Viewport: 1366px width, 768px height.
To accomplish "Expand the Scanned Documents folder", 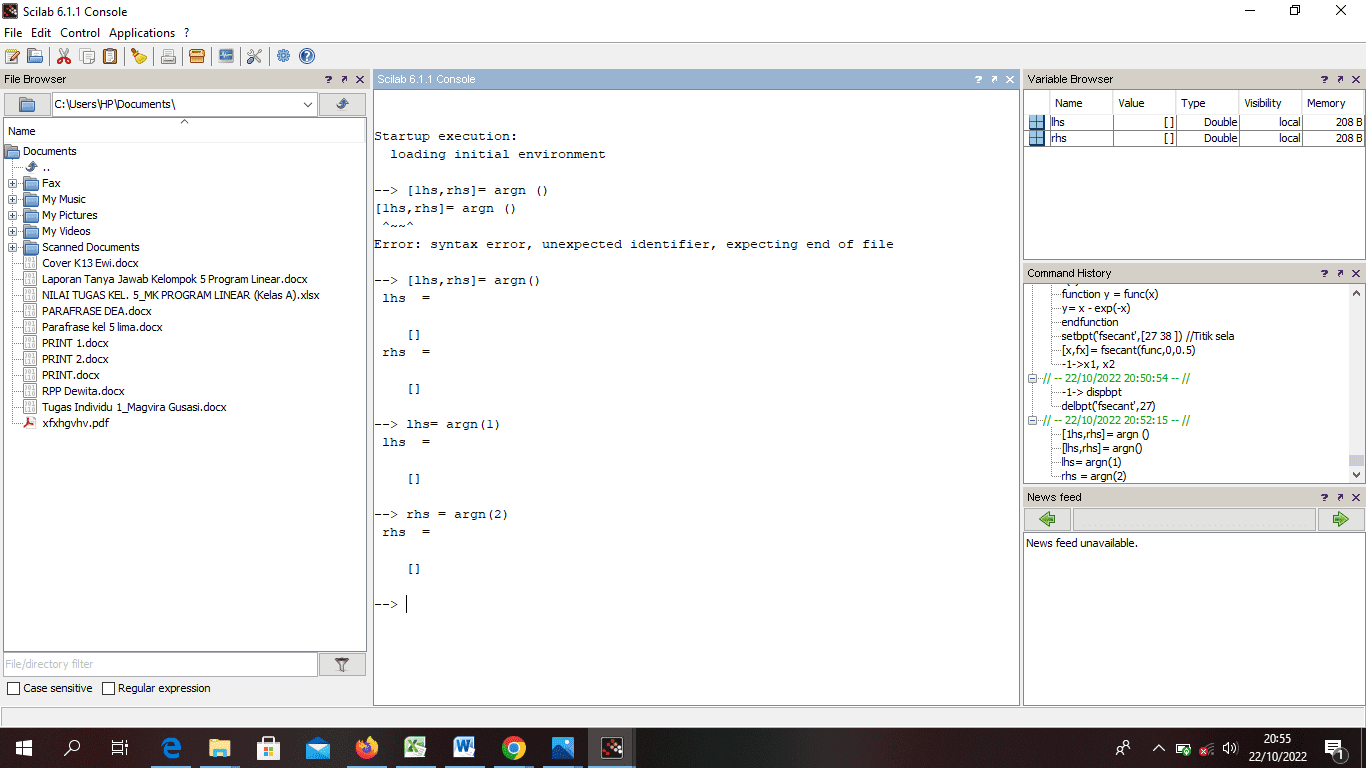I will (x=12, y=248).
